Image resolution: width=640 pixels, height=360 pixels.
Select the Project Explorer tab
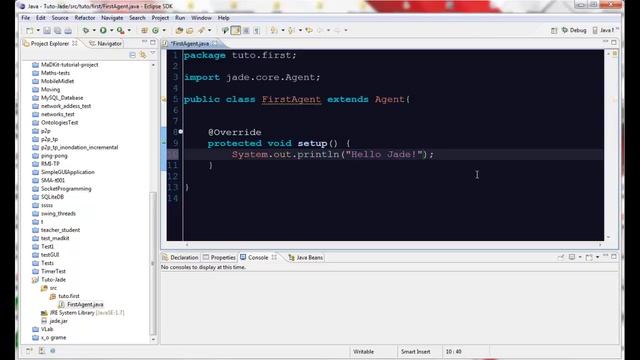pyautogui.click(x=50, y=43)
